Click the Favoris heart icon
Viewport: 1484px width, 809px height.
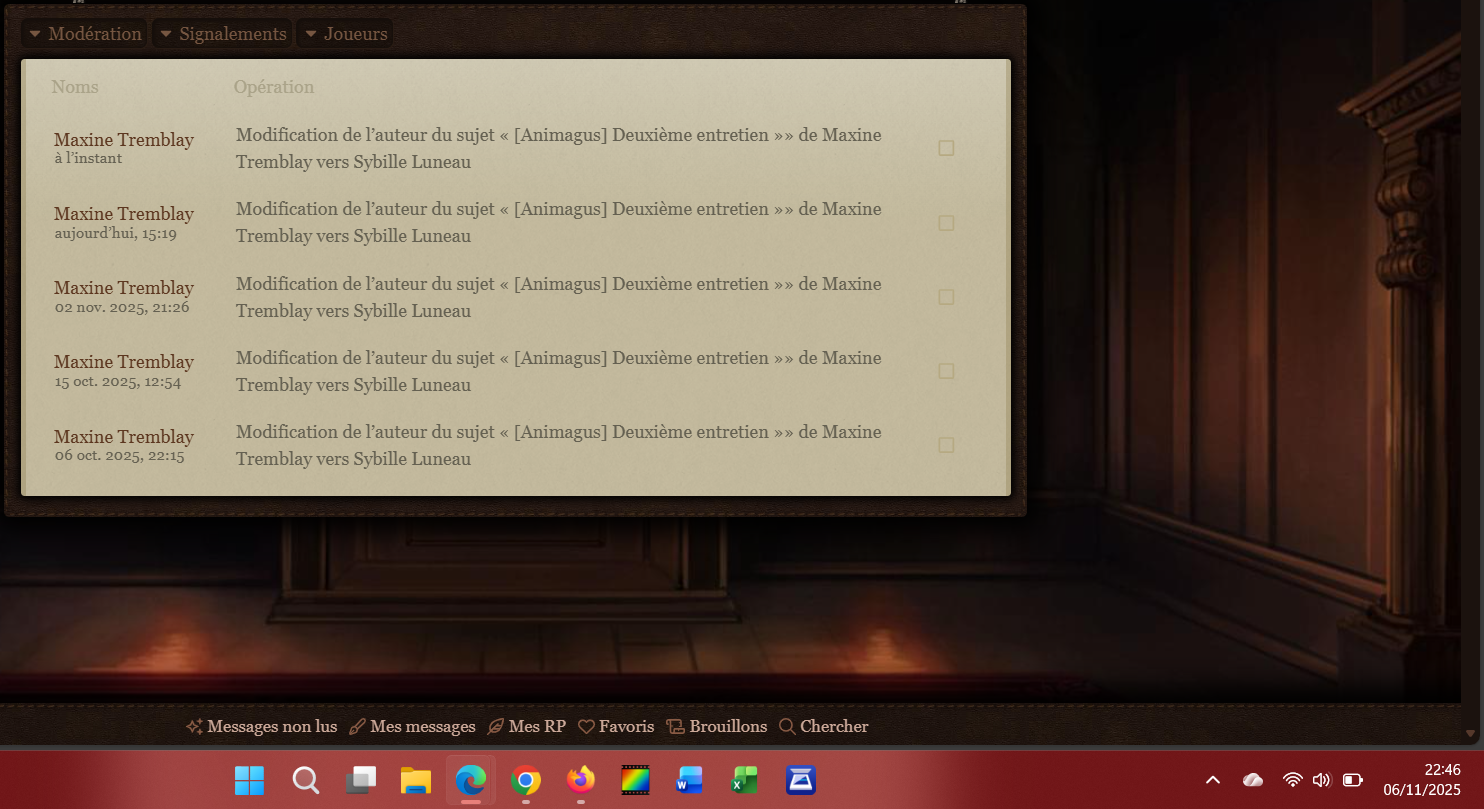coord(586,727)
